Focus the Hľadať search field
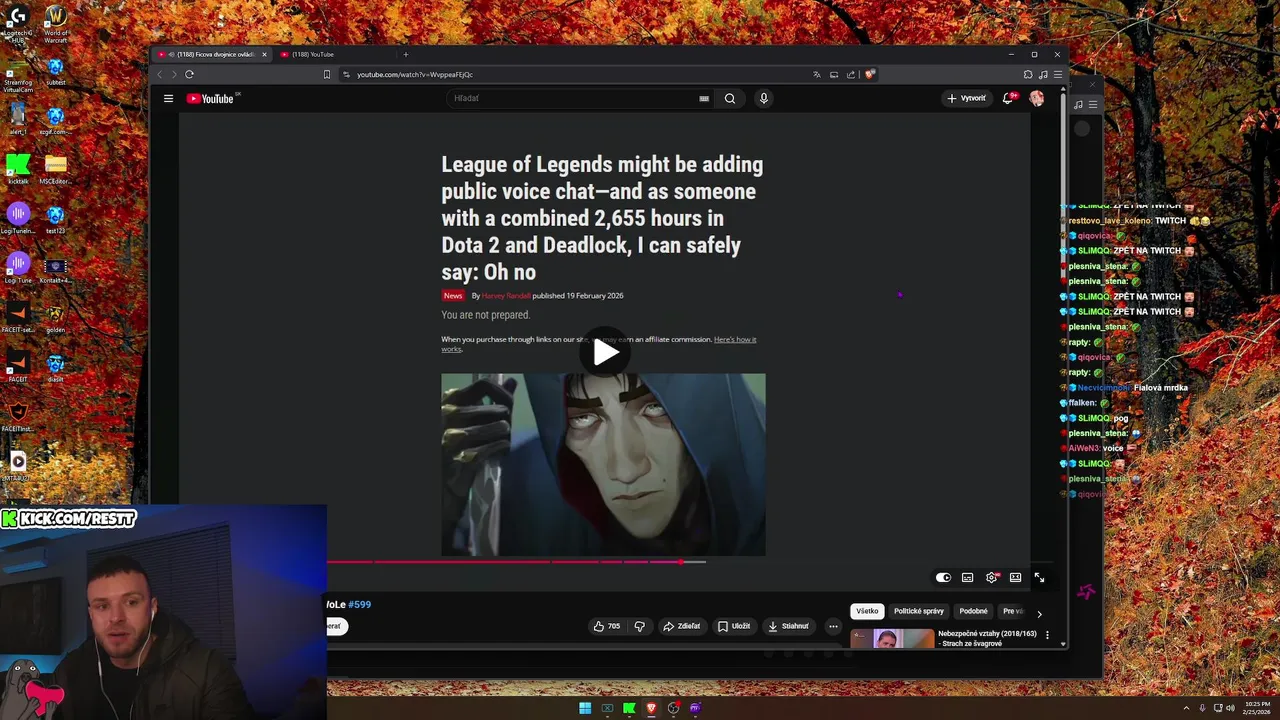The height and width of the screenshot is (720, 1280). point(575,98)
